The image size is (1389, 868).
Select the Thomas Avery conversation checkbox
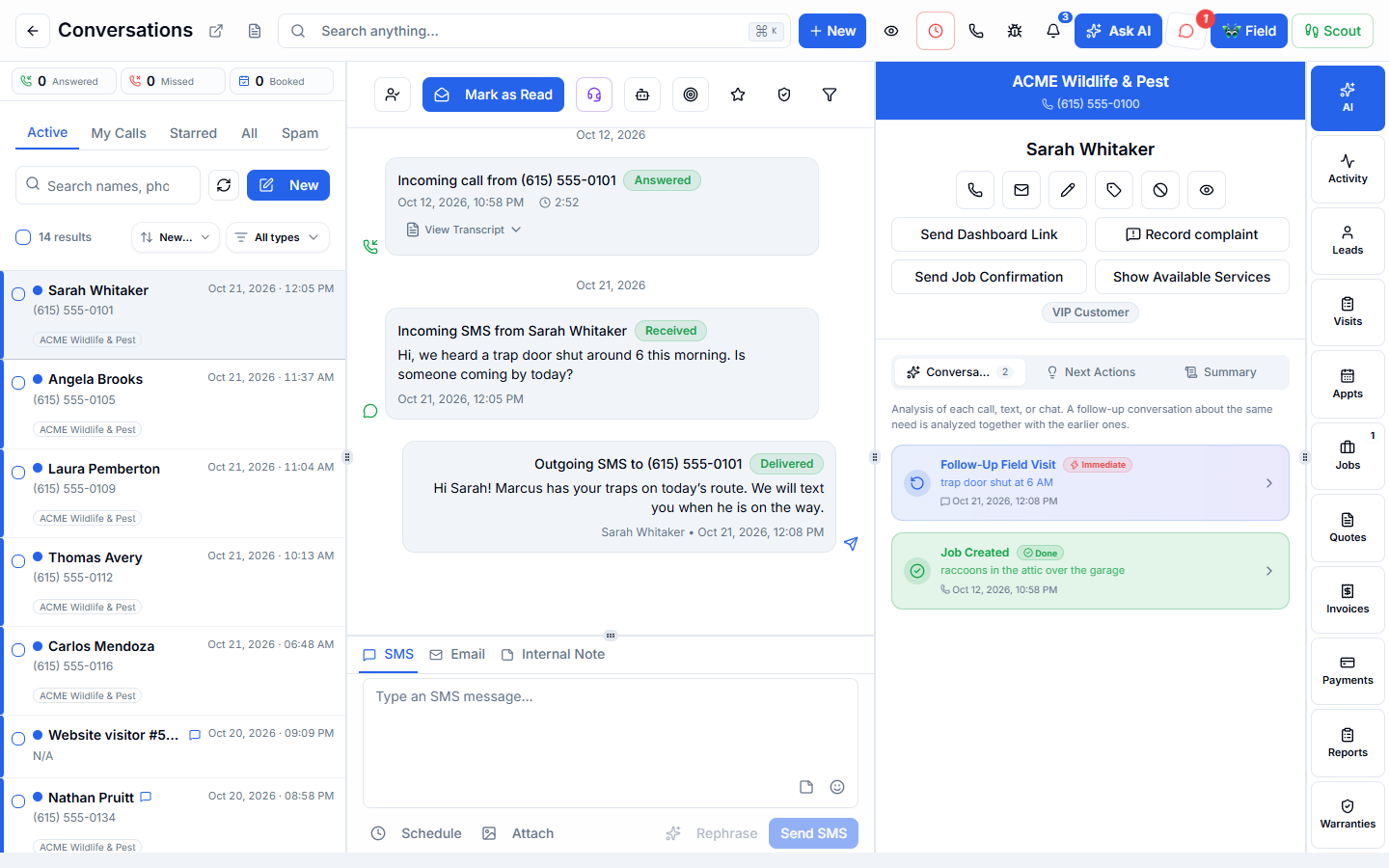click(18, 561)
